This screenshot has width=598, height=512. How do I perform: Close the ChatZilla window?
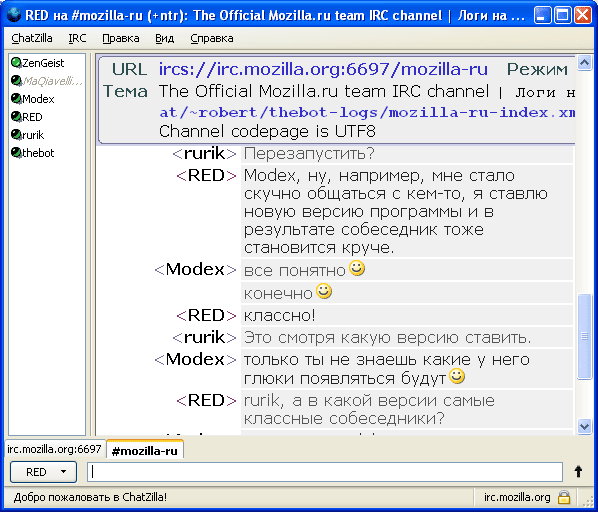click(x=583, y=15)
